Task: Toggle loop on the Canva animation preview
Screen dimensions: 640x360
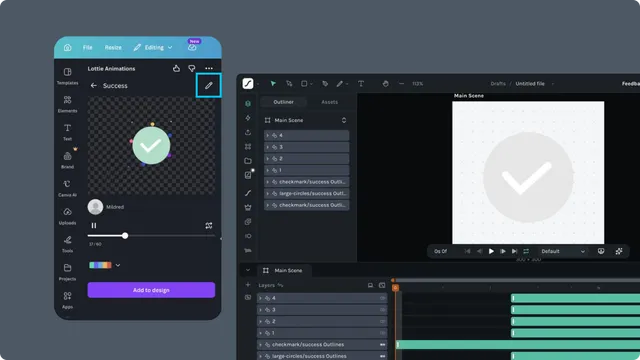Action: (x=209, y=225)
